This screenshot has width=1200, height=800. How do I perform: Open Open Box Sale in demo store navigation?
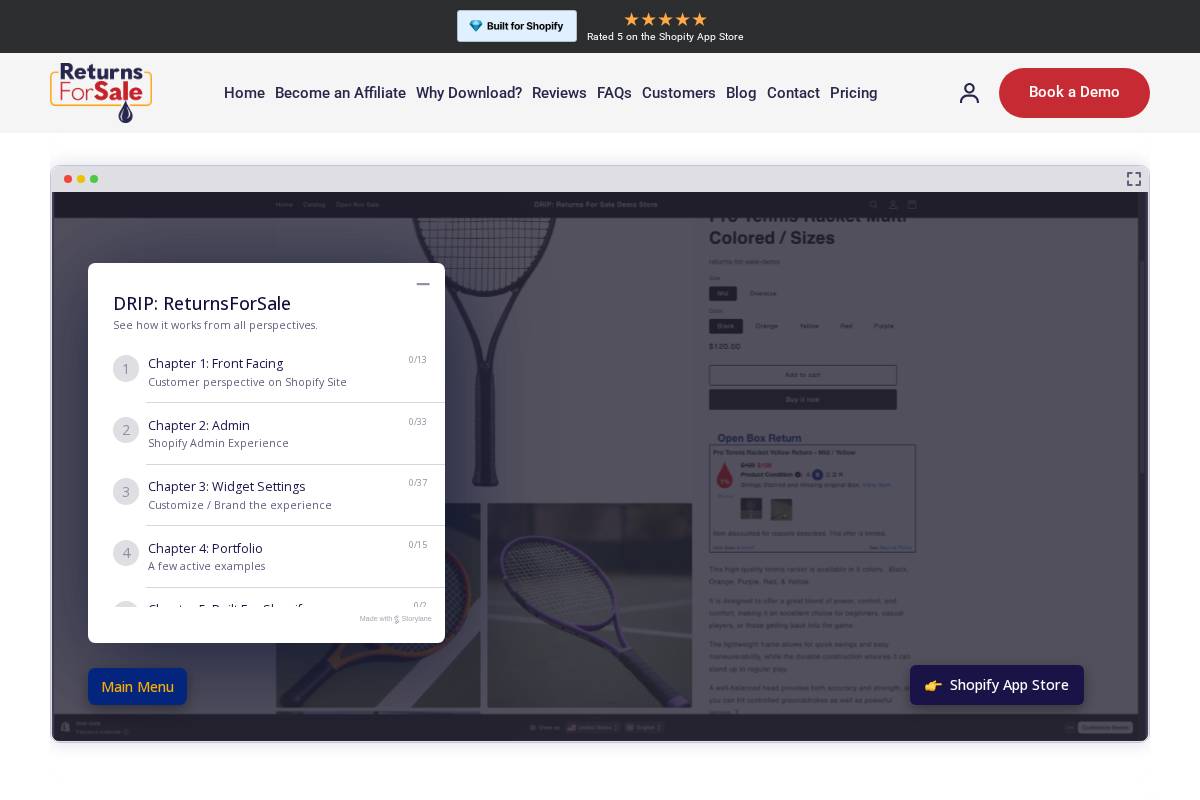click(358, 204)
